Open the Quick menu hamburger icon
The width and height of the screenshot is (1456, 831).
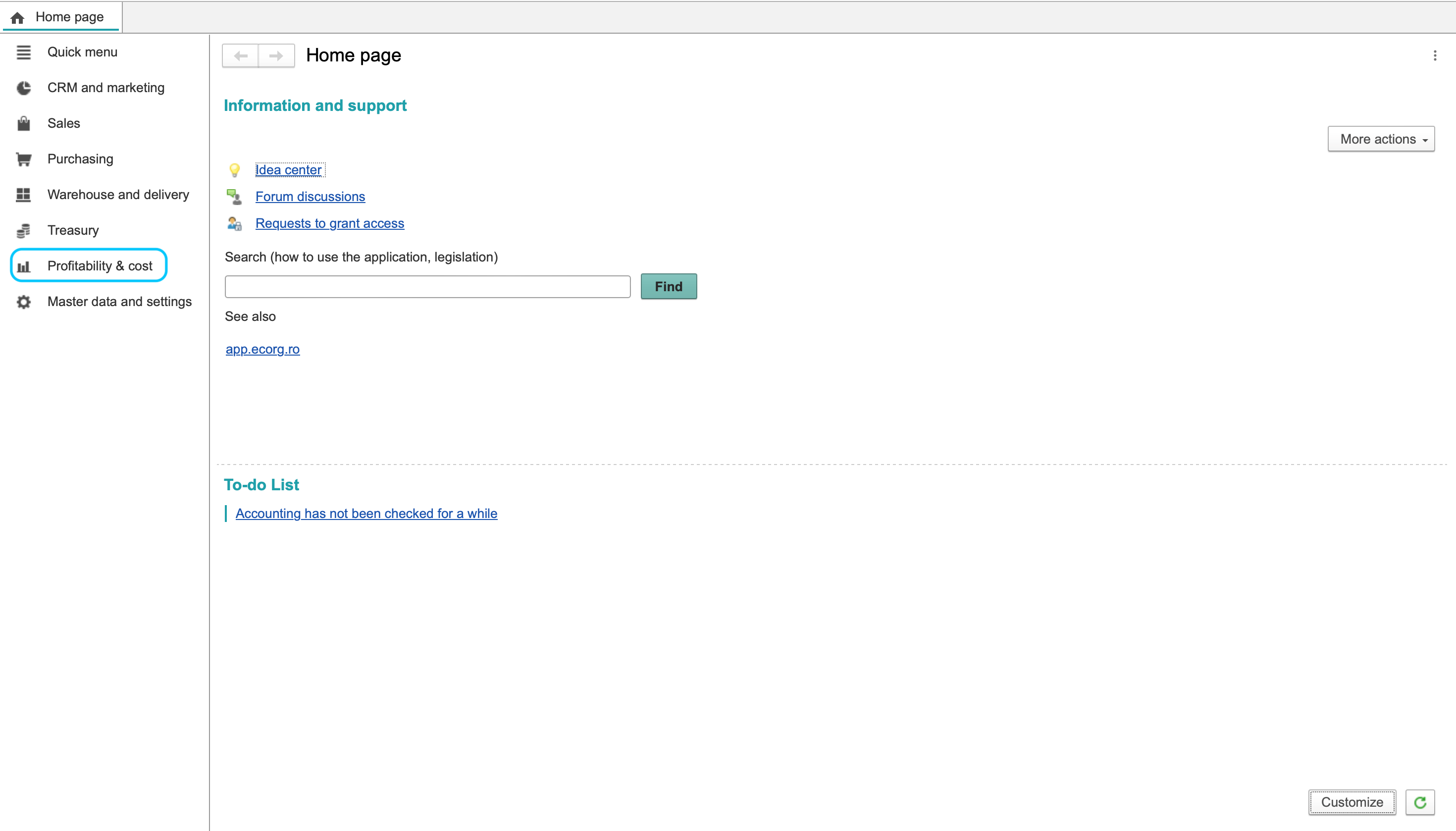[23, 52]
